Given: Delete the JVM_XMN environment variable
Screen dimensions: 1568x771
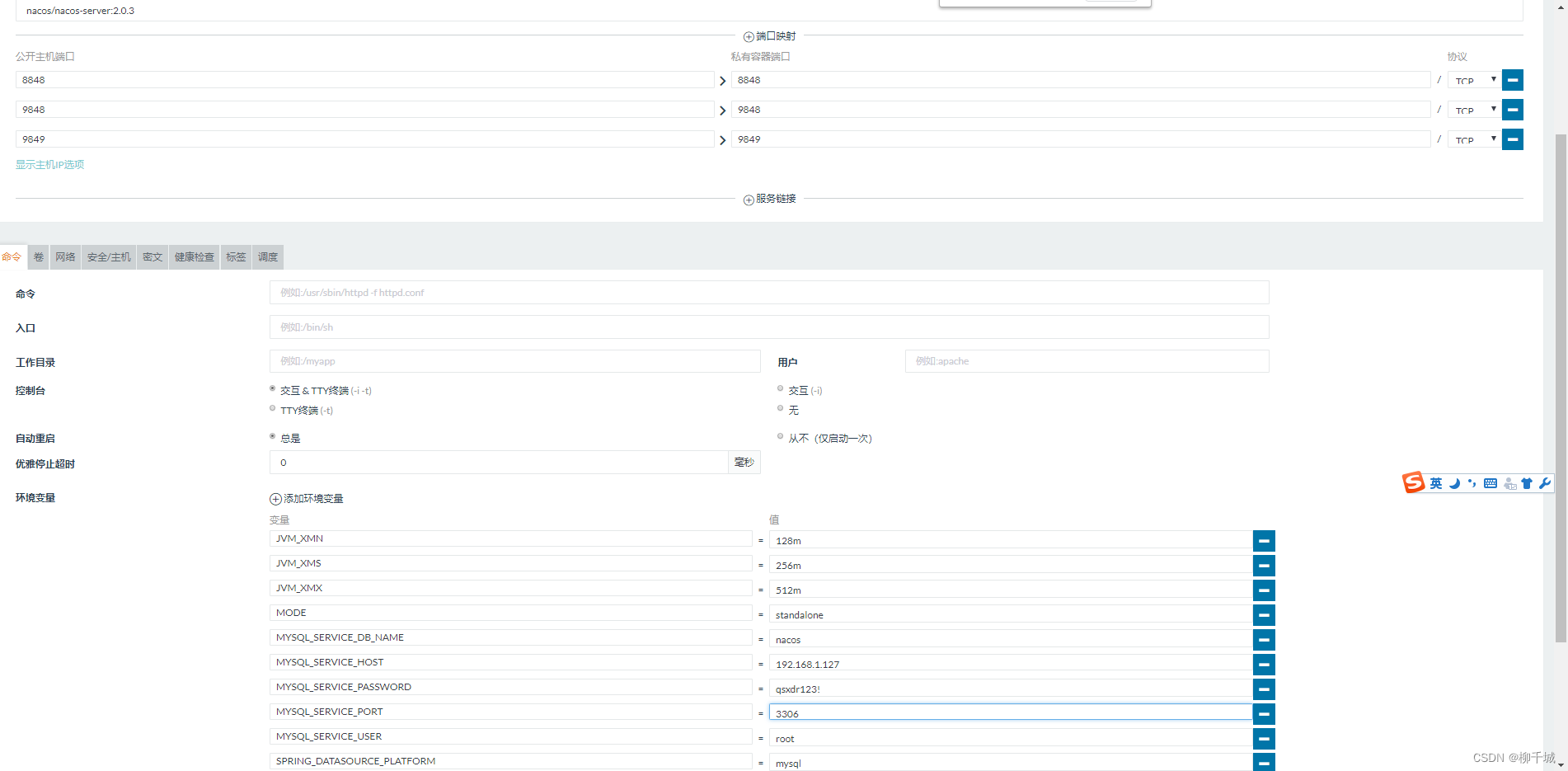Looking at the screenshot, I should pyautogui.click(x=1264, y=541).
